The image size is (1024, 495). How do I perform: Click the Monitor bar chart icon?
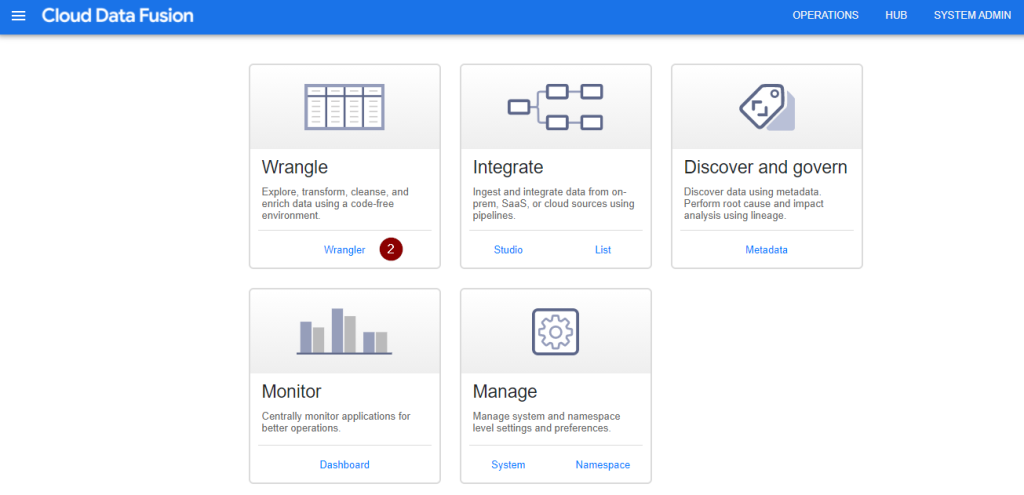click(x=344, y=331)
